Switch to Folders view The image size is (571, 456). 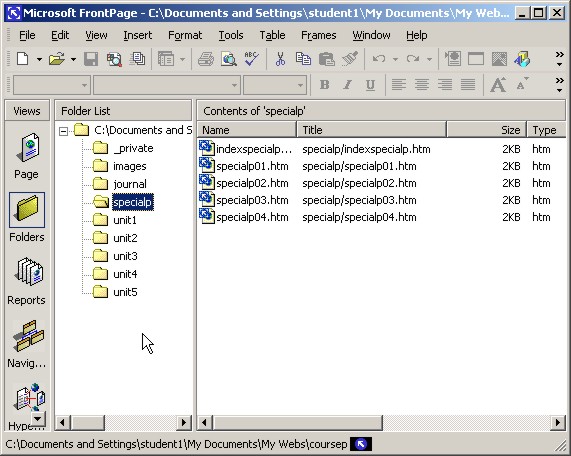coord(27,217)
